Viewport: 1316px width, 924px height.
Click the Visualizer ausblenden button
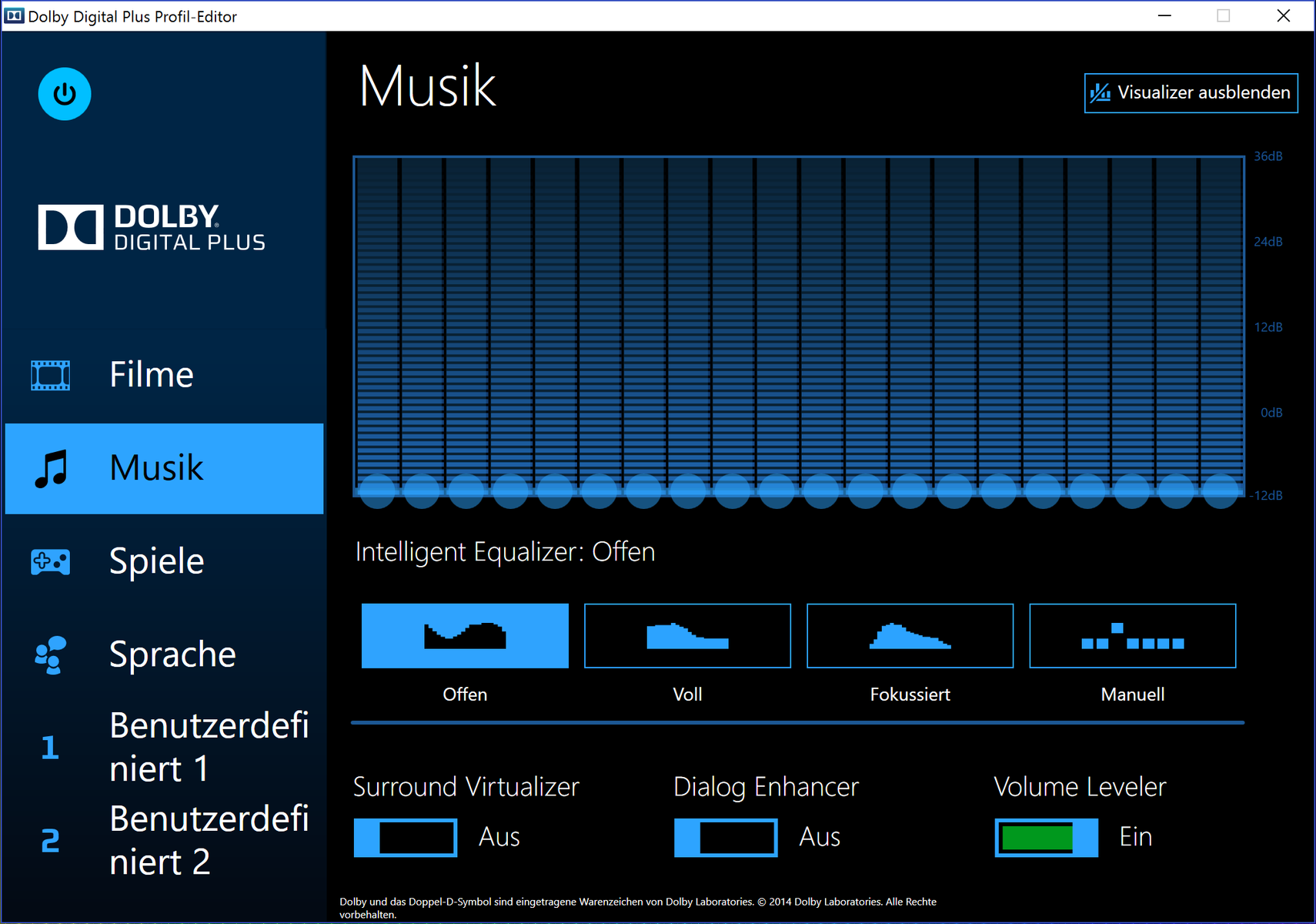click(x=1191, y=93)
